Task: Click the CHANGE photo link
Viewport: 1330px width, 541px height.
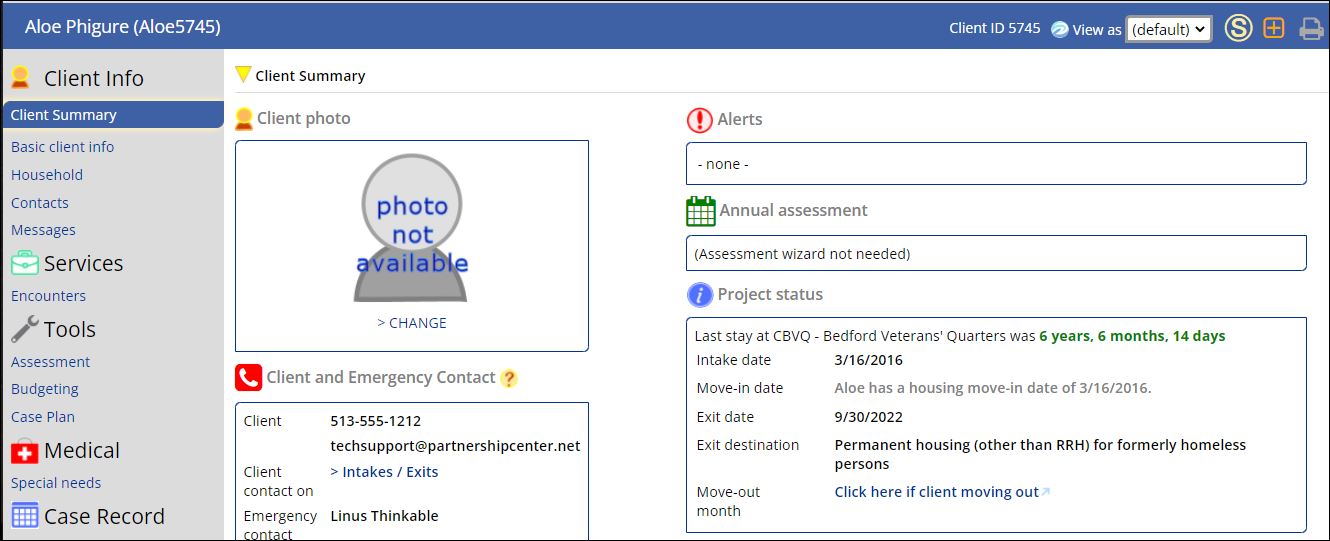Action: pyautogui.click(x=412, y=323)
